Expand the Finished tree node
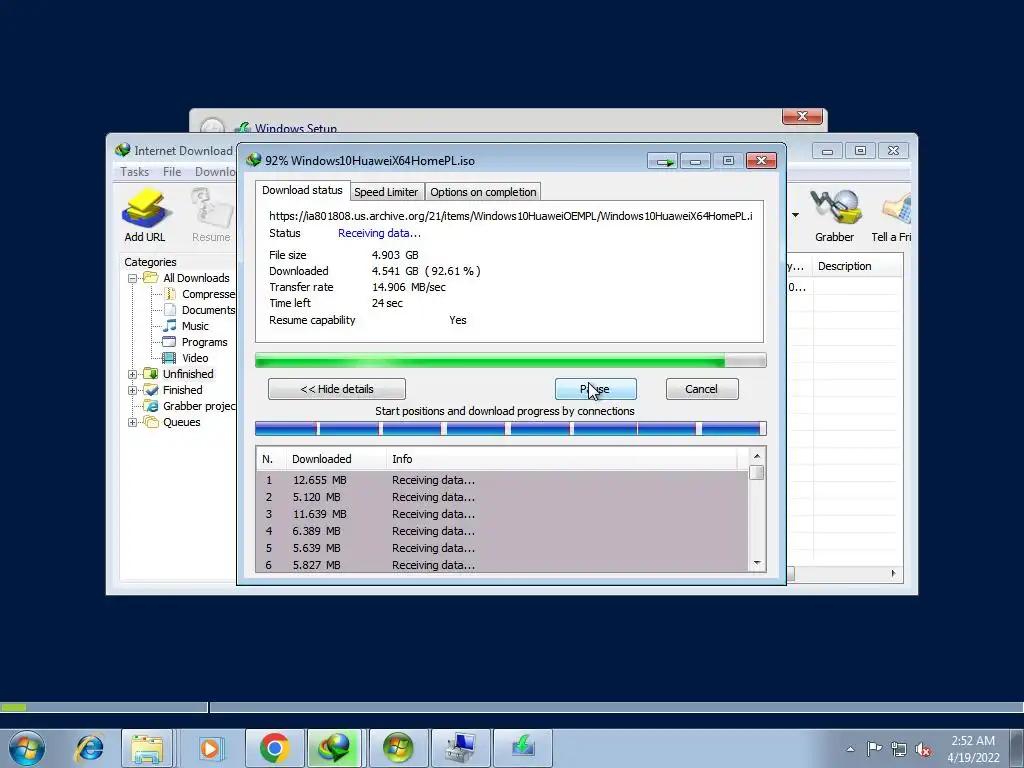 click(133, 390)
